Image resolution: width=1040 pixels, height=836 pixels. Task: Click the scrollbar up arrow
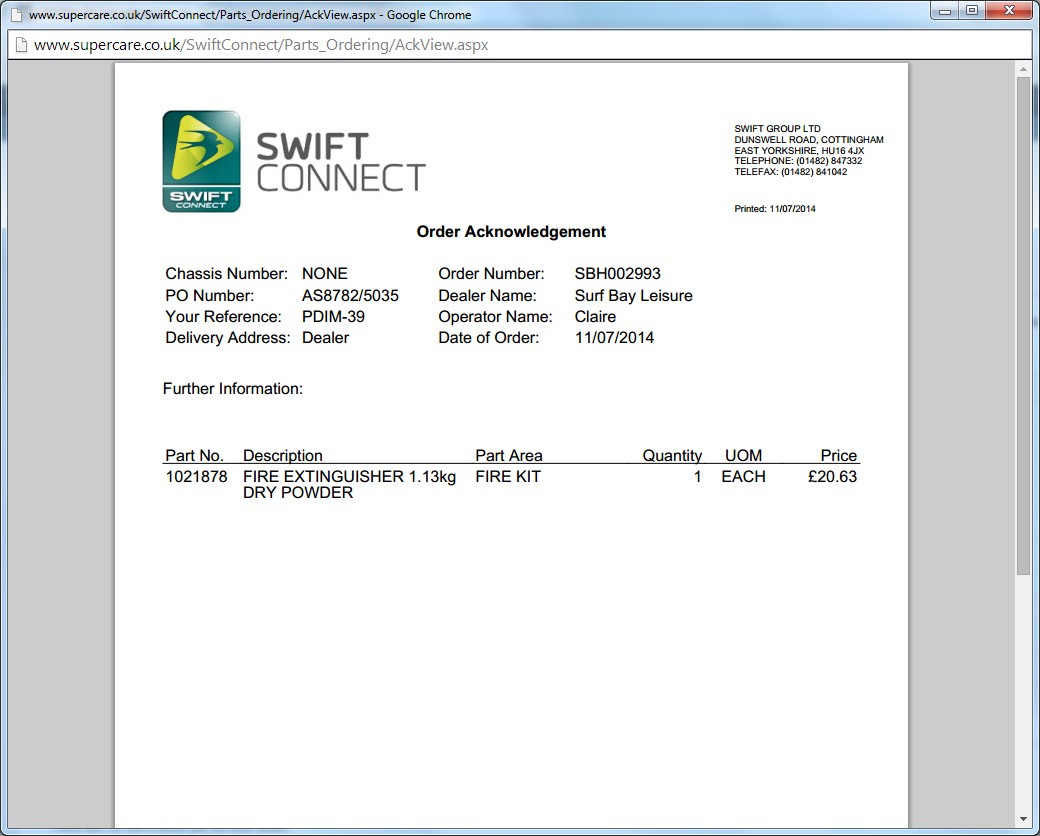pos(1023,69)
